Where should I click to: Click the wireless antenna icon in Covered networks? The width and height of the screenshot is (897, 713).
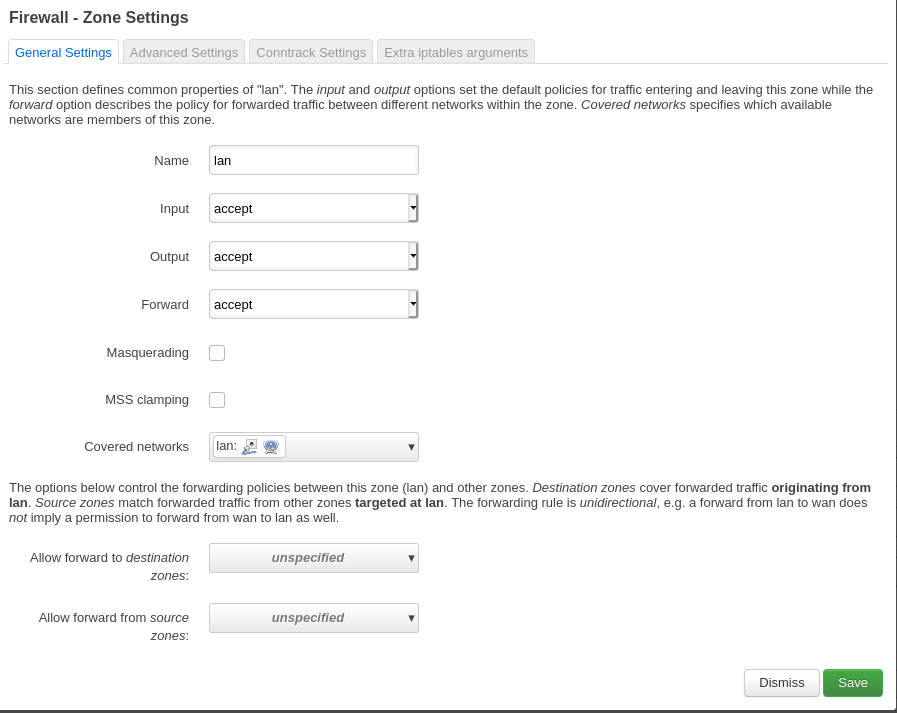click(271, 446)
